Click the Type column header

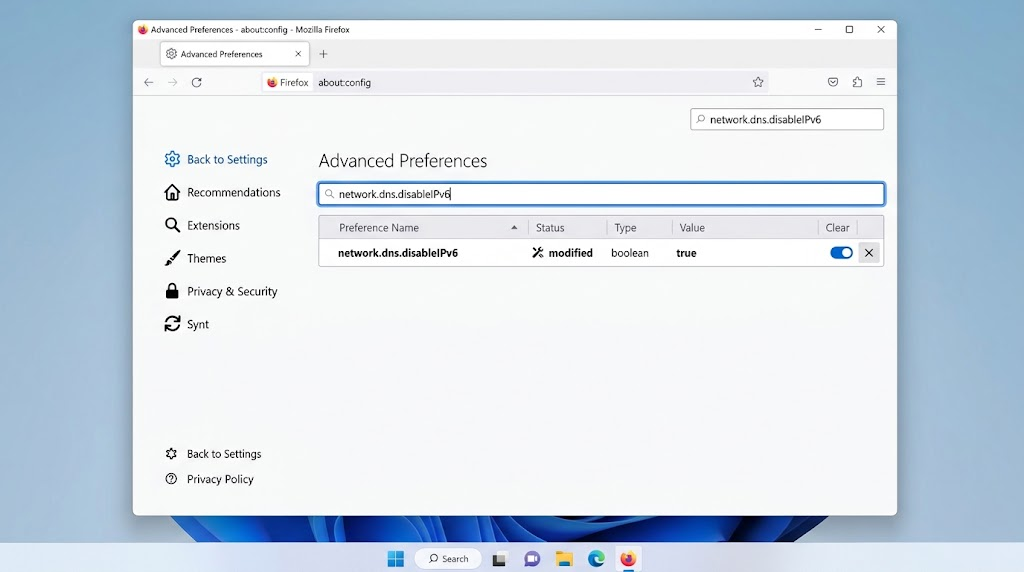coord(639,227)
